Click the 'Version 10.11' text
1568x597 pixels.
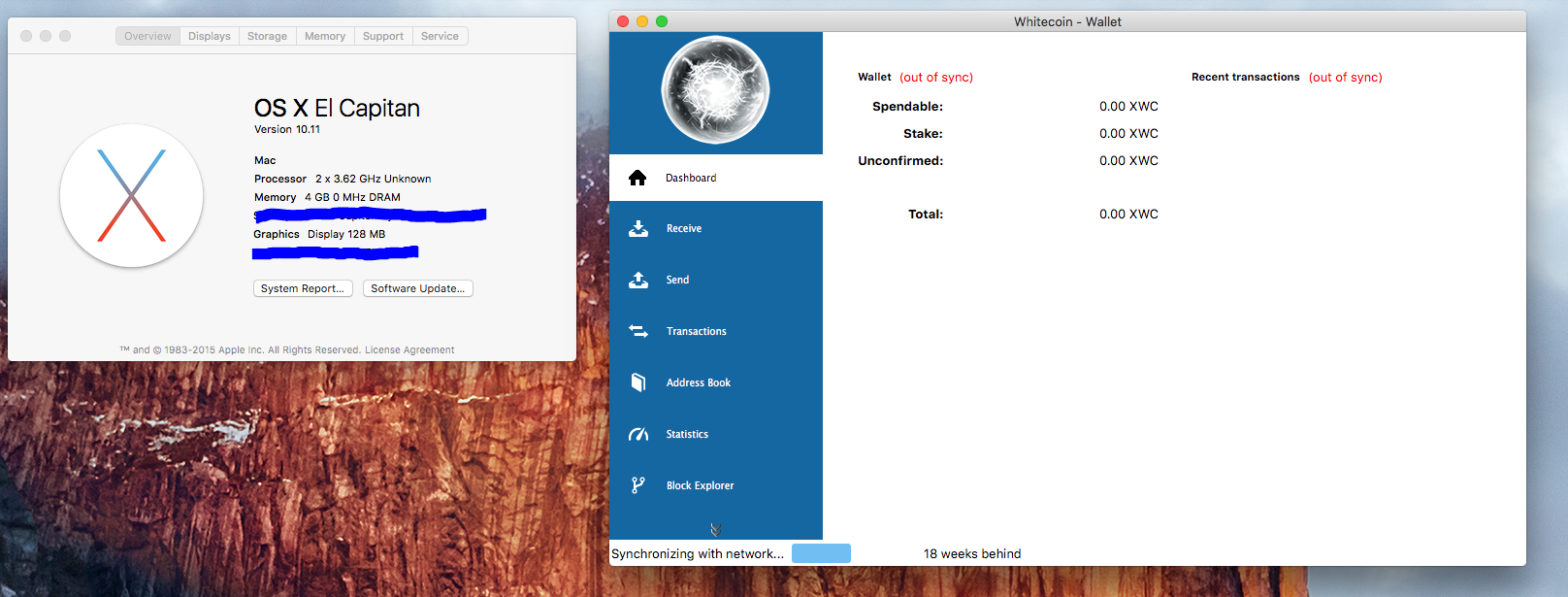click(287, 129)
